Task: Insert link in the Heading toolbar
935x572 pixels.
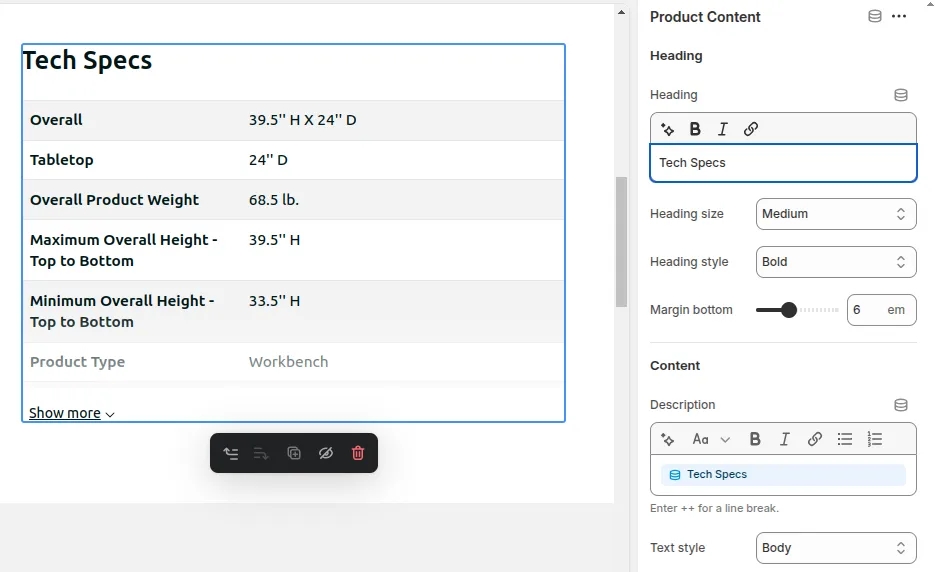Action: pyautogui.click(x=751, y=129)
